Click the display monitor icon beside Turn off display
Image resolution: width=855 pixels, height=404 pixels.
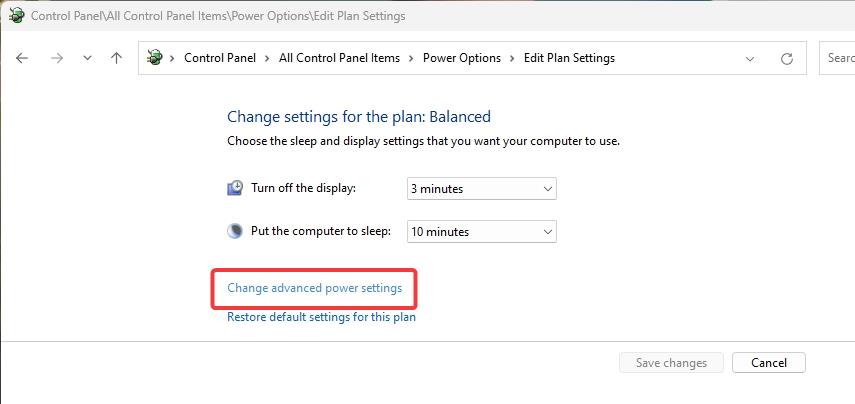click(x=234, y=189)
